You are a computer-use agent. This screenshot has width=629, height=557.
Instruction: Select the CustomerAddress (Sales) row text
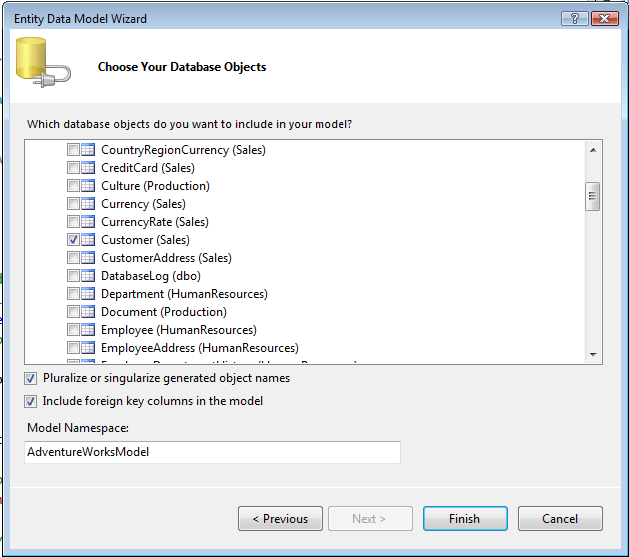[166, 258]
